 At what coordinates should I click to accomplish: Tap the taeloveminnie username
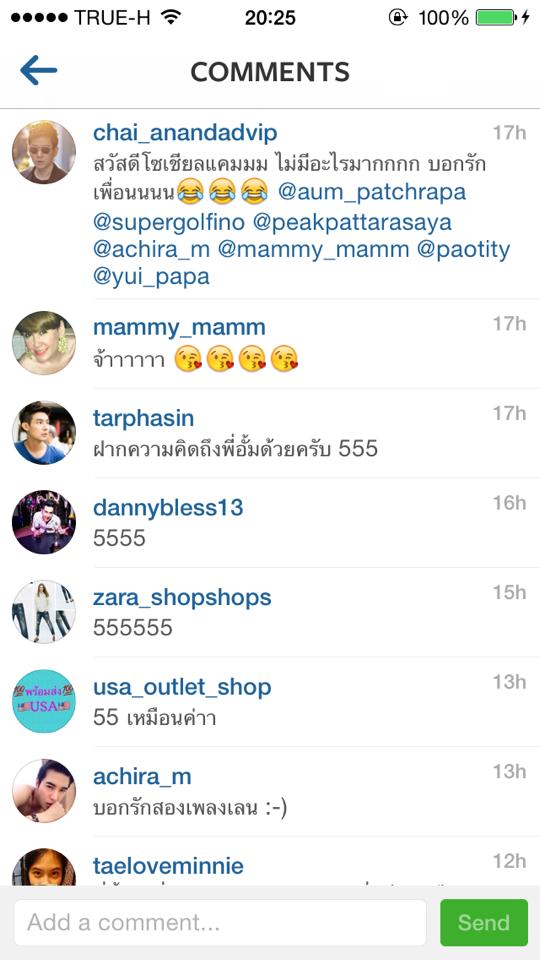click(x=168, y=866)
